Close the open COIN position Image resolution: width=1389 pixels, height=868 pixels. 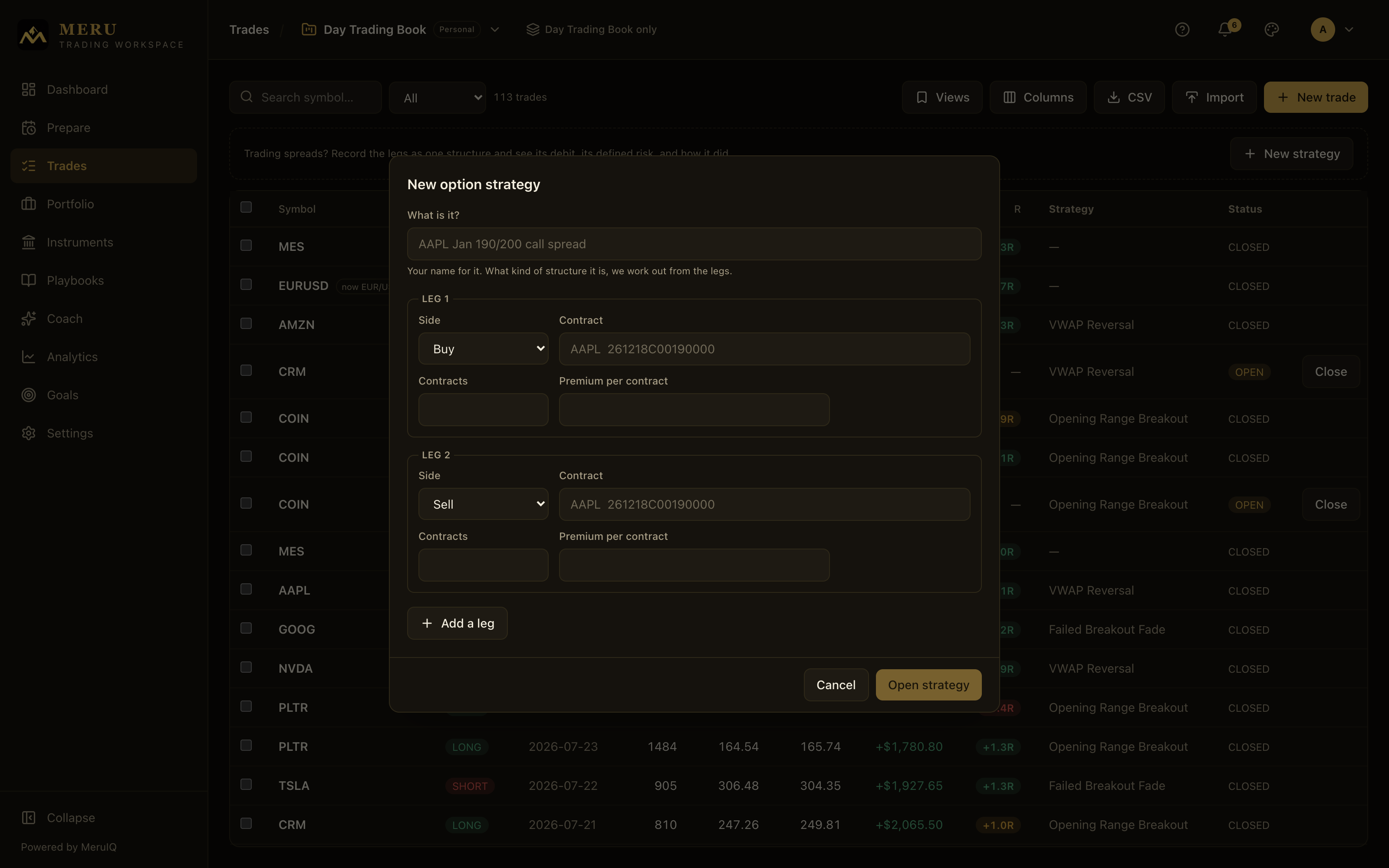click(x=1330, y=504)
